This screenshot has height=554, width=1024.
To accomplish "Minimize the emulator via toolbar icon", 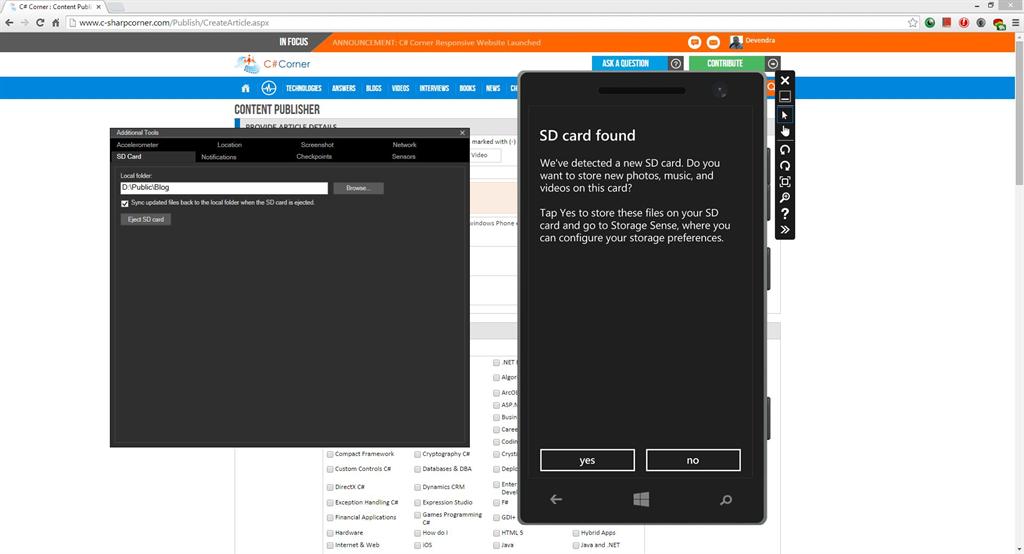I will (785, 97).
